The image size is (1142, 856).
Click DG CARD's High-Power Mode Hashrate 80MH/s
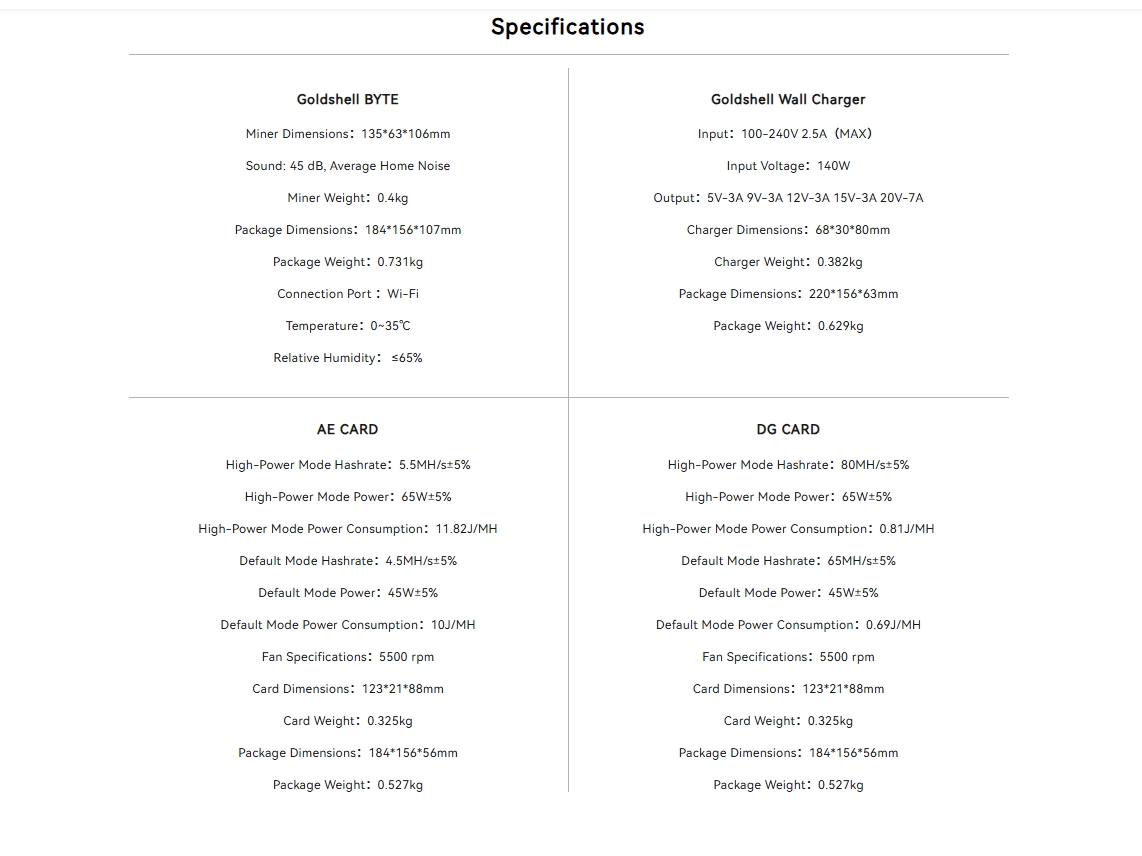(x=788, y=465)
